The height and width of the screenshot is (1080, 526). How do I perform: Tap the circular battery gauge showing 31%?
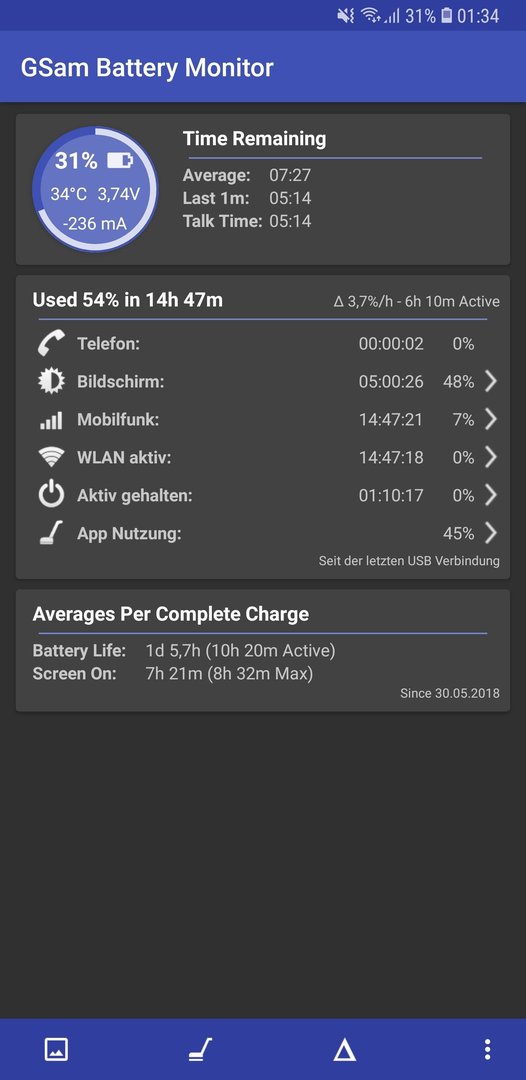(95, 189)
